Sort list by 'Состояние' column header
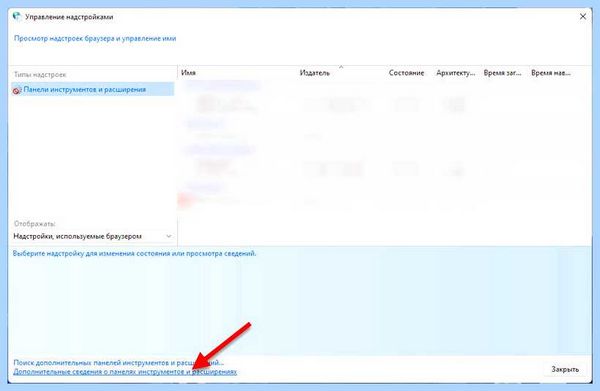 pyautogui.click(x=406, y=73)
